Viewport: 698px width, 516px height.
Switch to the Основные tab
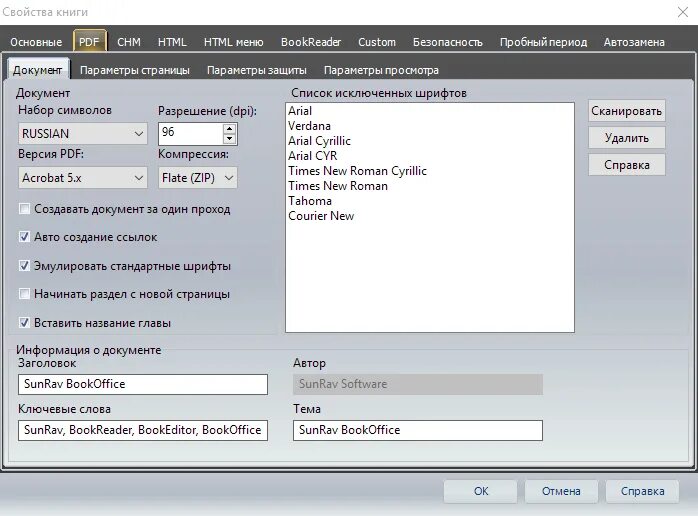tap(36, 42)
